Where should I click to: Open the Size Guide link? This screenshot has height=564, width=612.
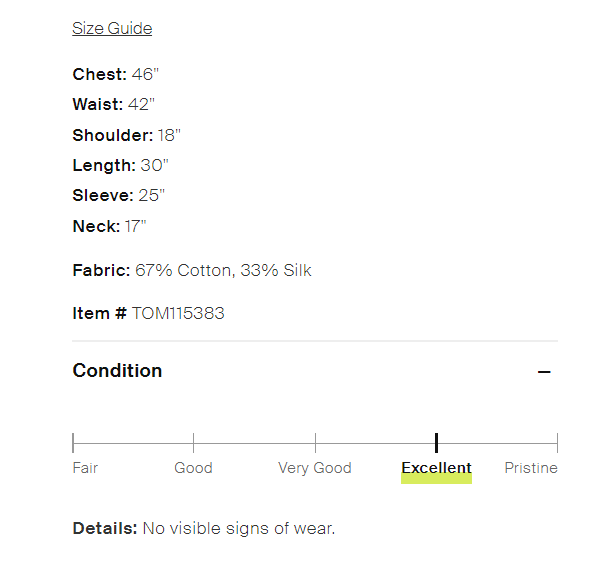coord(112,28)
